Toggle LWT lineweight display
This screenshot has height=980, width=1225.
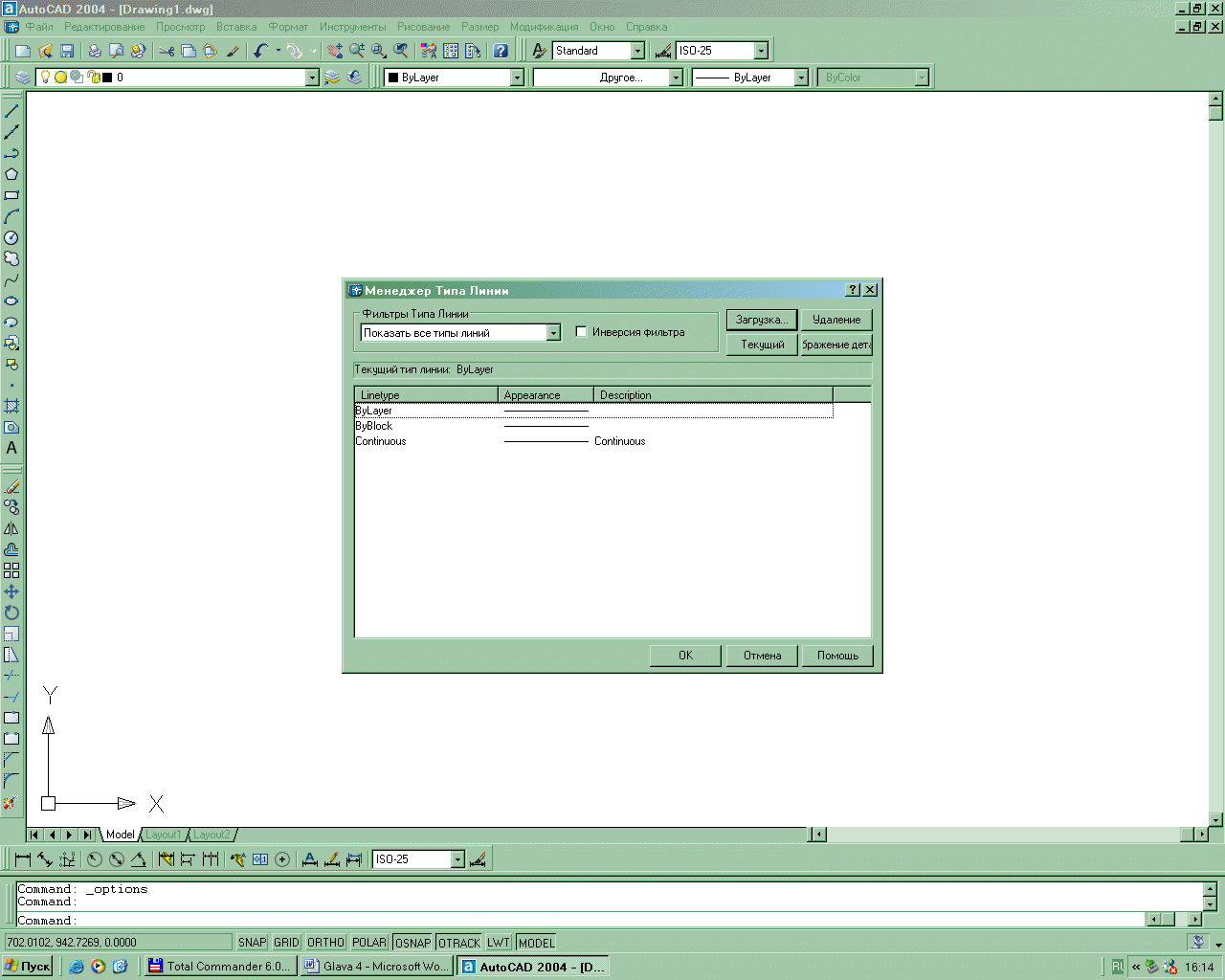[499, 943]
